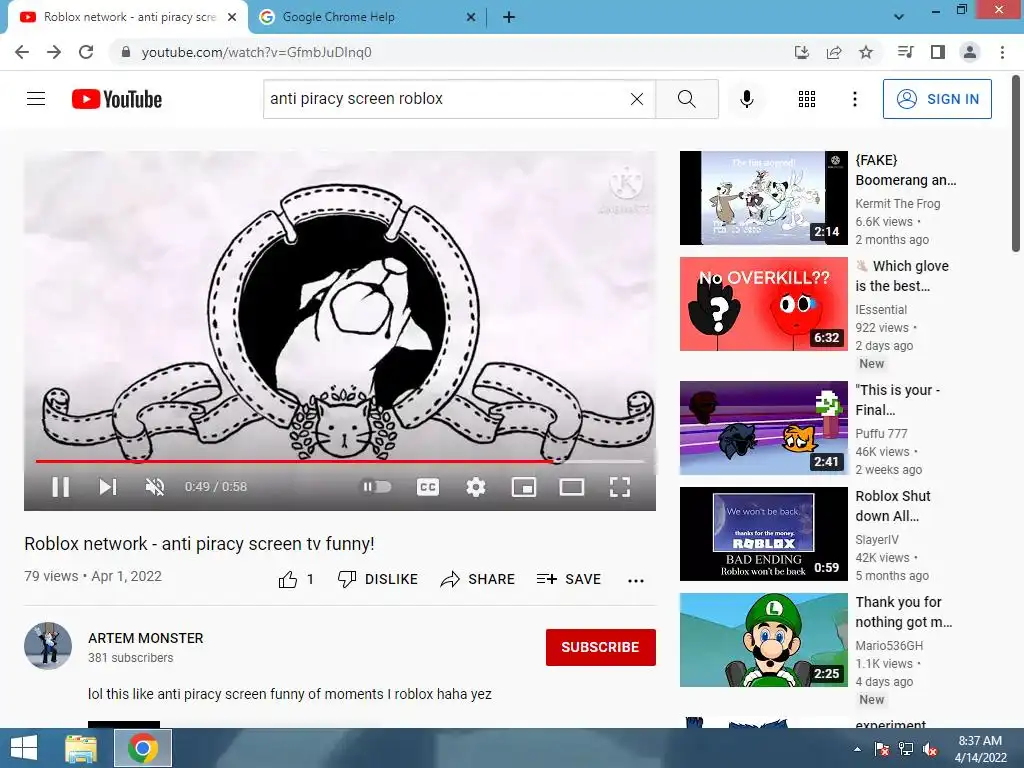Viewport: 1024px width, 768px height.
Task: Click the YouTube search magnifier button
Action: [687, 99]
